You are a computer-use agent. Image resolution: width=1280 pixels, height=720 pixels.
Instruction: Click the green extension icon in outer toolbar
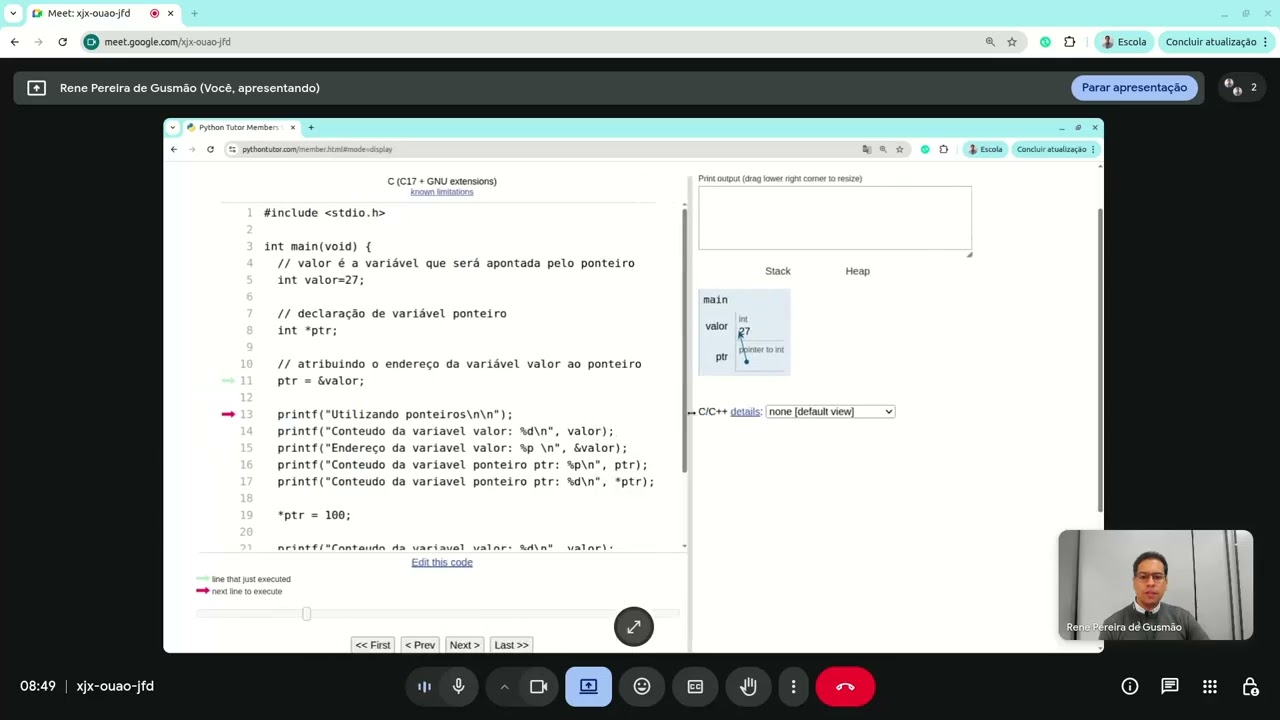click(1045, 42)
